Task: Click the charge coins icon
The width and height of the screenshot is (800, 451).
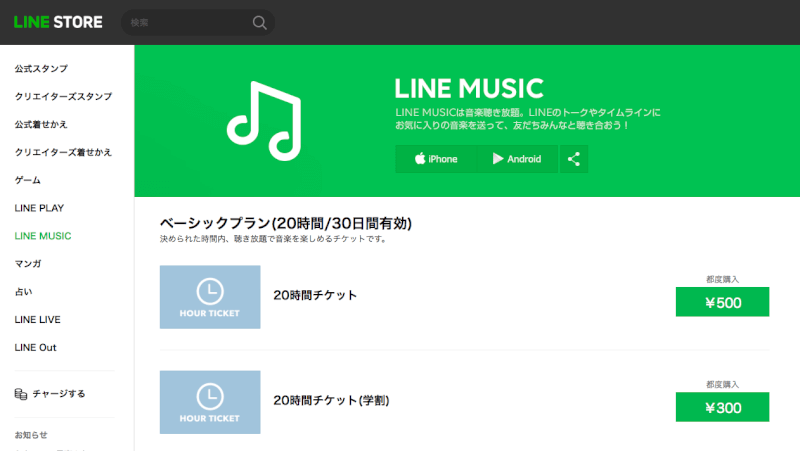Action: (x=21, y=394)
